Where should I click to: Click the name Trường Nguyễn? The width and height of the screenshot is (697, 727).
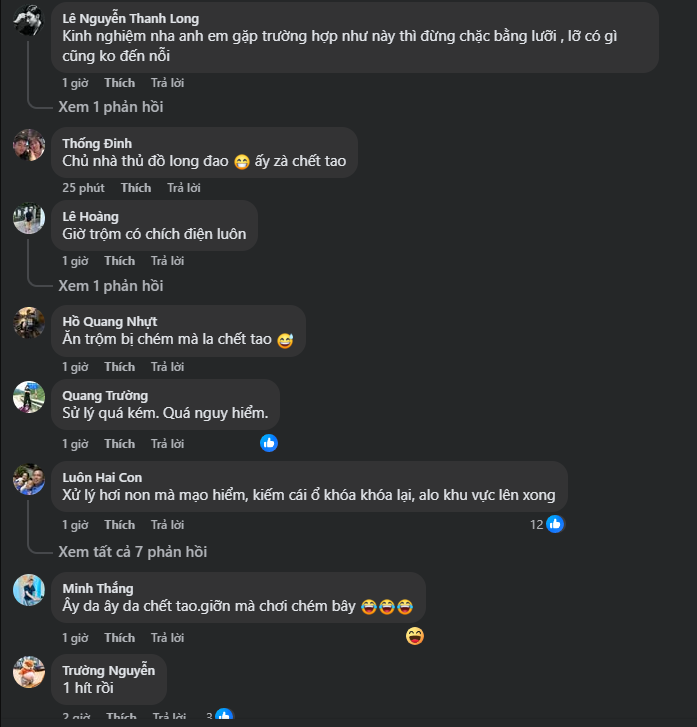click(108, 670)
